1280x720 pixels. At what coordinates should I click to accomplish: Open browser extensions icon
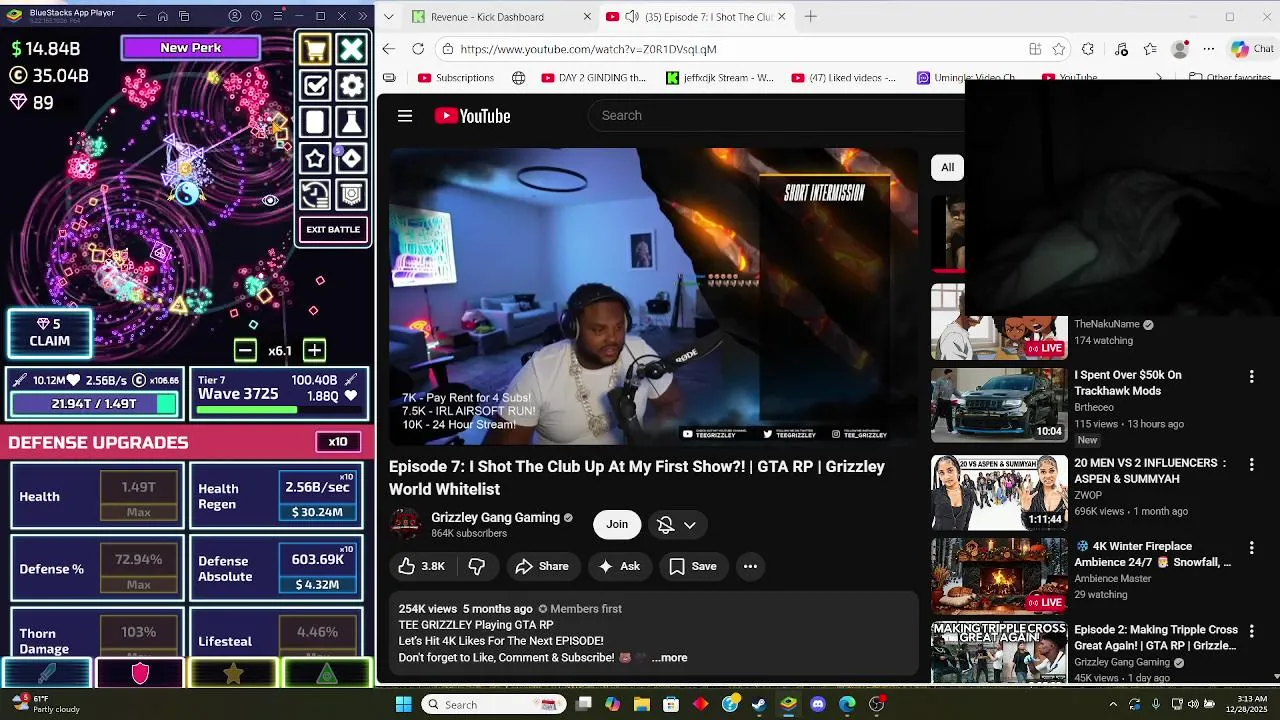pyautogui.click(x=1088, y=49)
